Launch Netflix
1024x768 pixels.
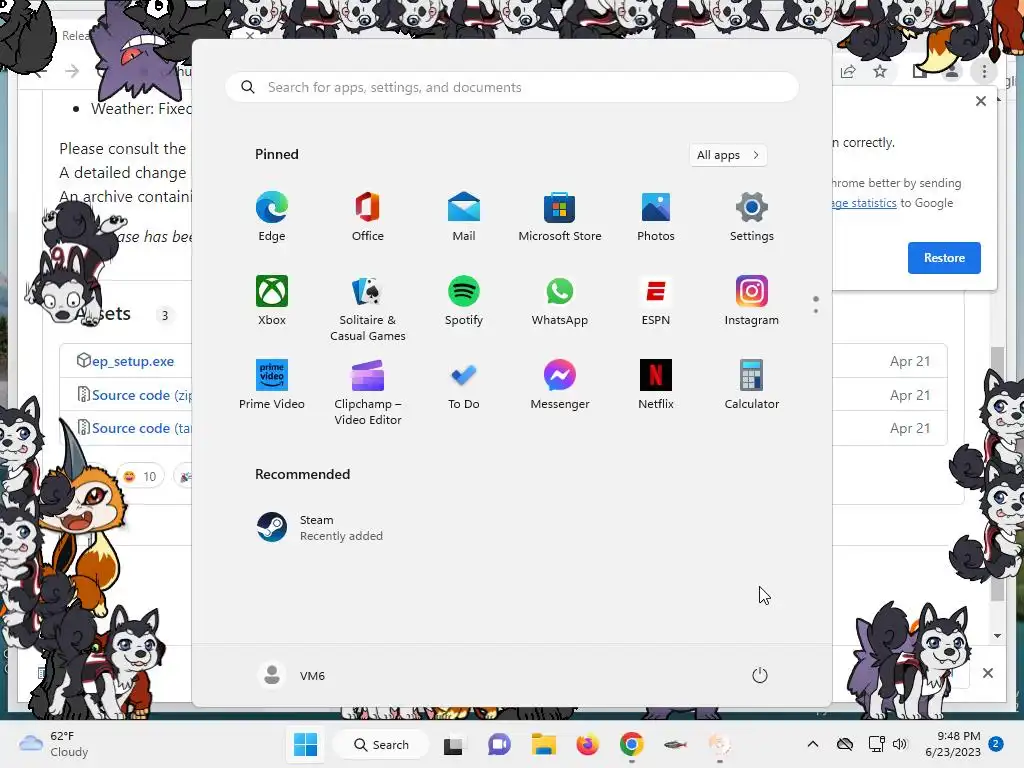tap(656, 385)
